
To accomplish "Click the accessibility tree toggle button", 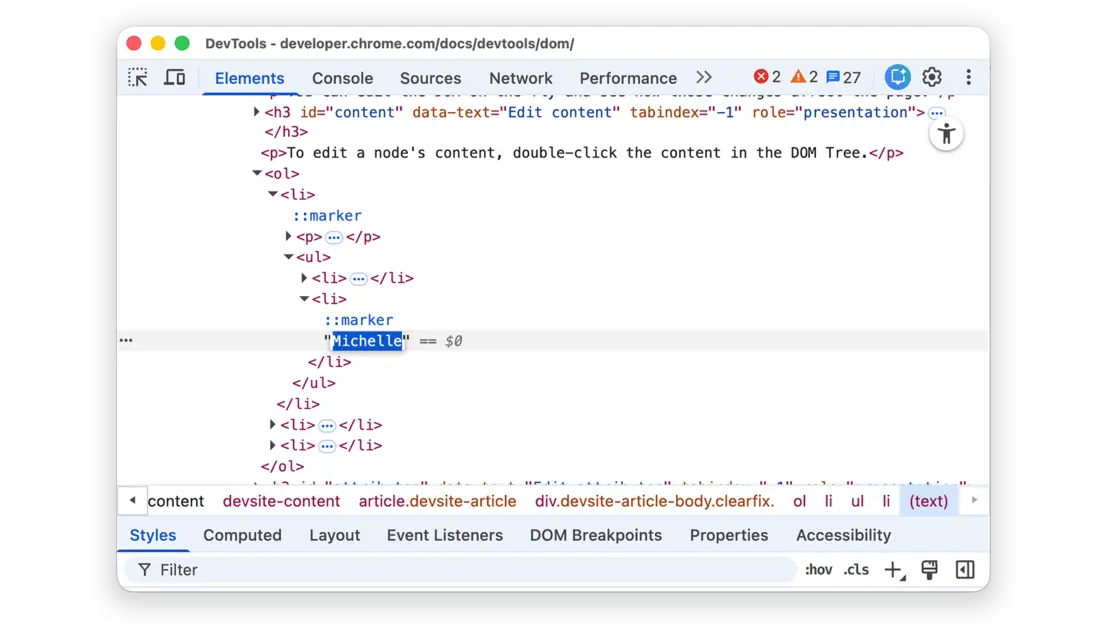I will click(x=946, y=133).
